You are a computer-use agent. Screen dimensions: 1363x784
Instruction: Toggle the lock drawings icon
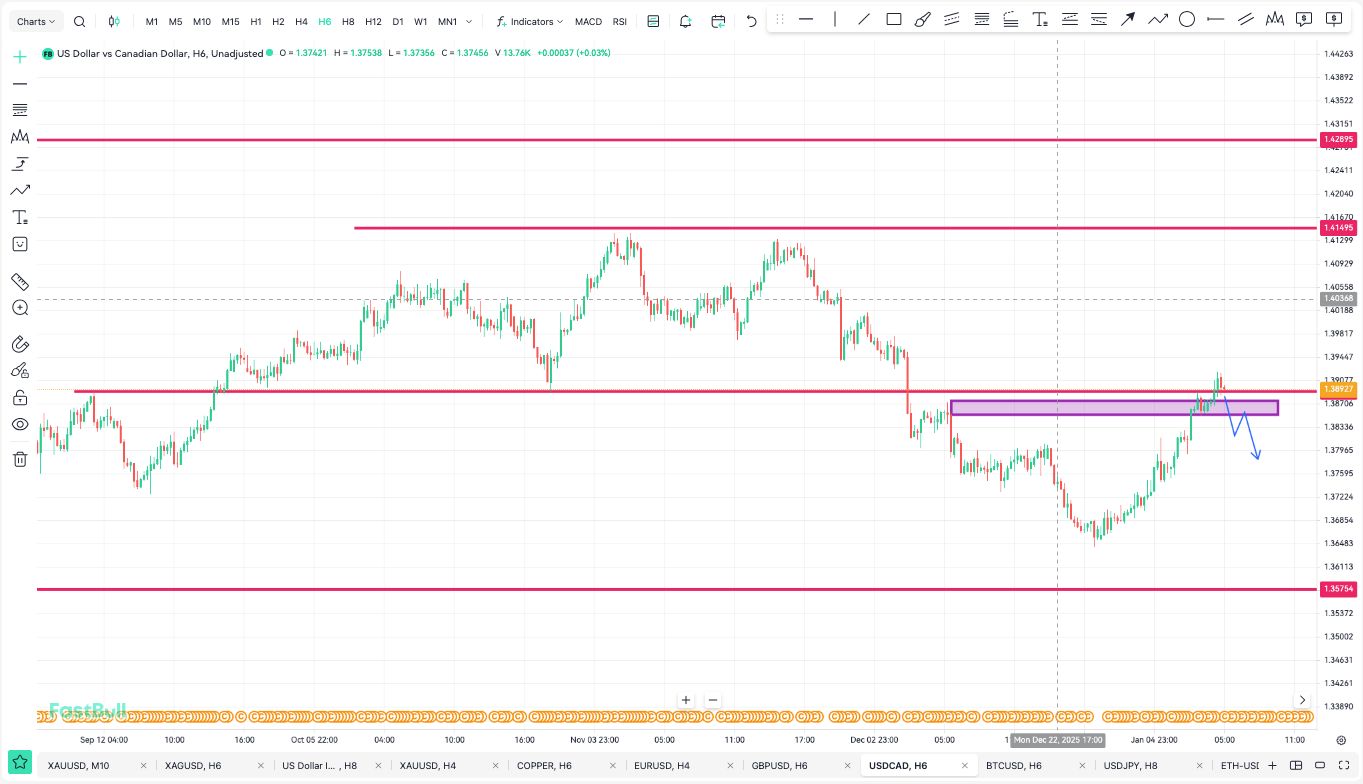(x=20, y=398)
